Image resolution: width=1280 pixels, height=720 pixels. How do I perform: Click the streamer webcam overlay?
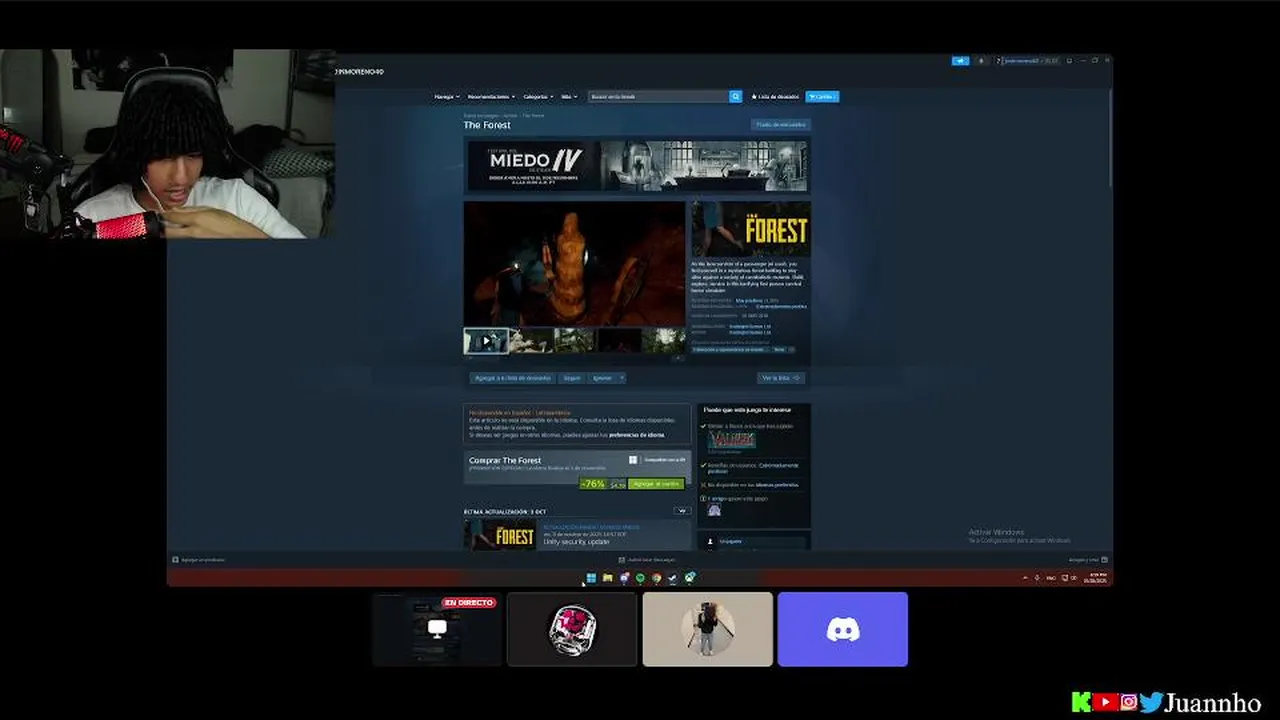[x=167, y=144]
